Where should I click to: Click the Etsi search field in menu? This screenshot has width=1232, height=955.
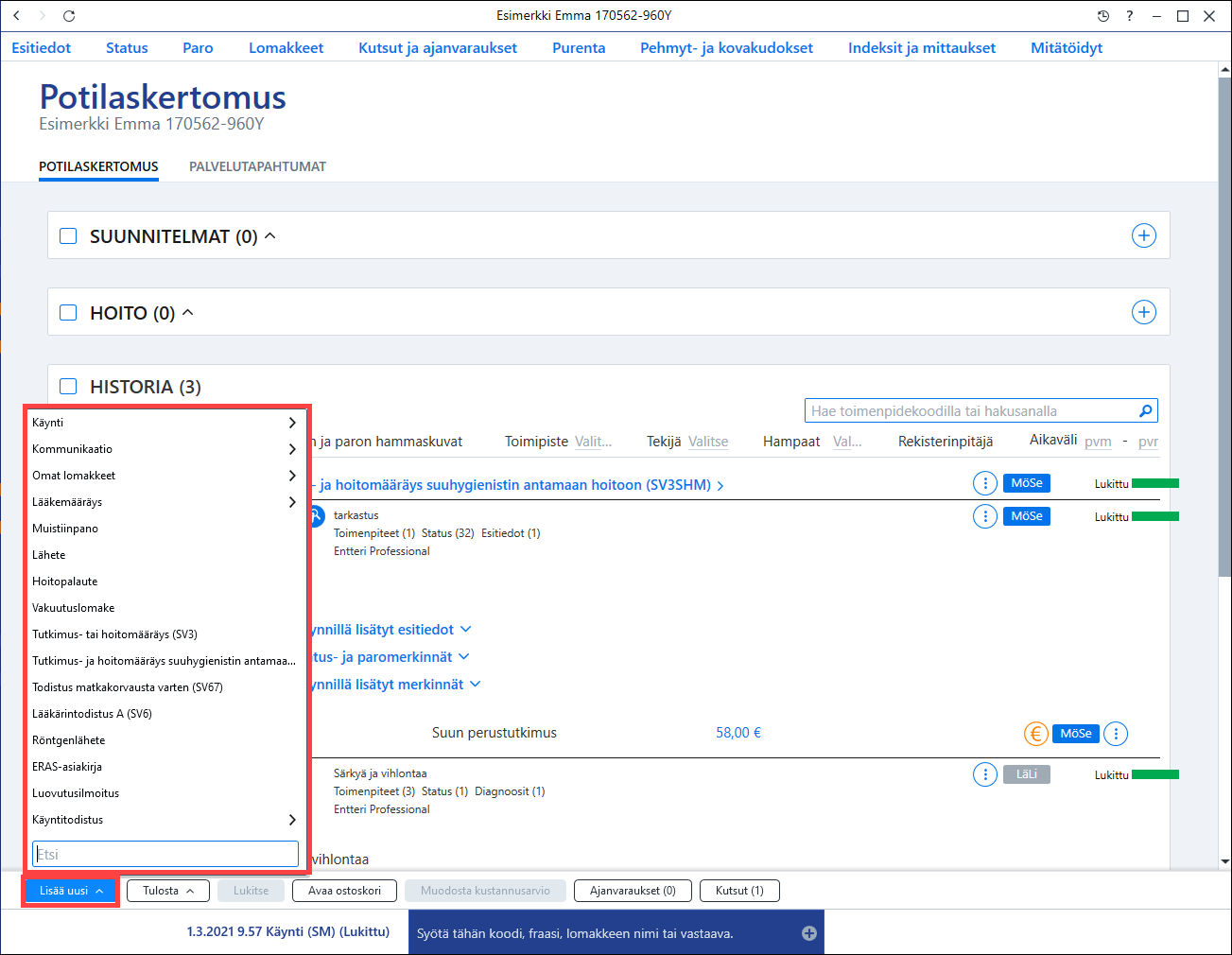[165, 854]
